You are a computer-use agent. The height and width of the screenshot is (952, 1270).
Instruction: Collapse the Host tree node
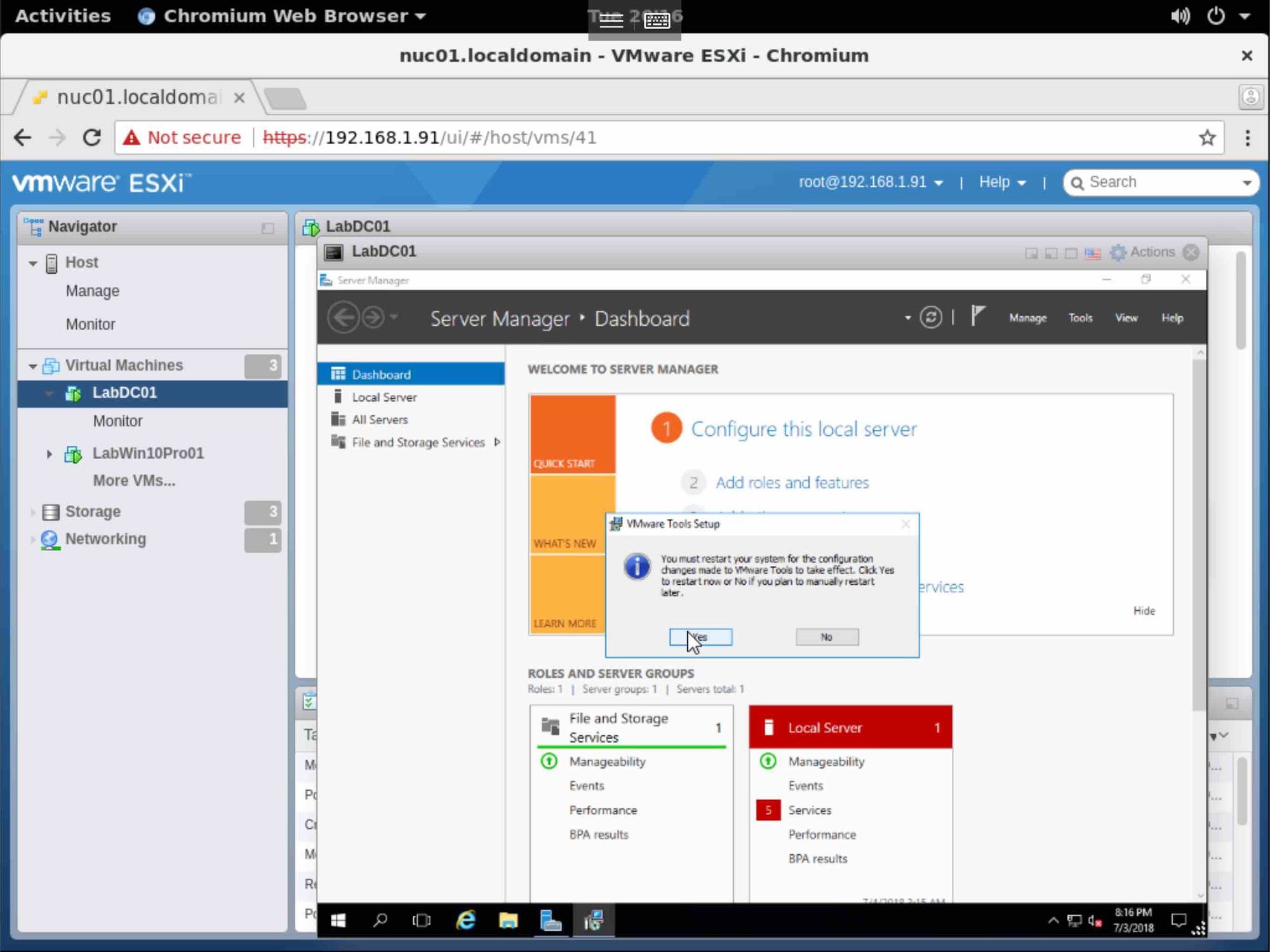(x=33, y=263)
